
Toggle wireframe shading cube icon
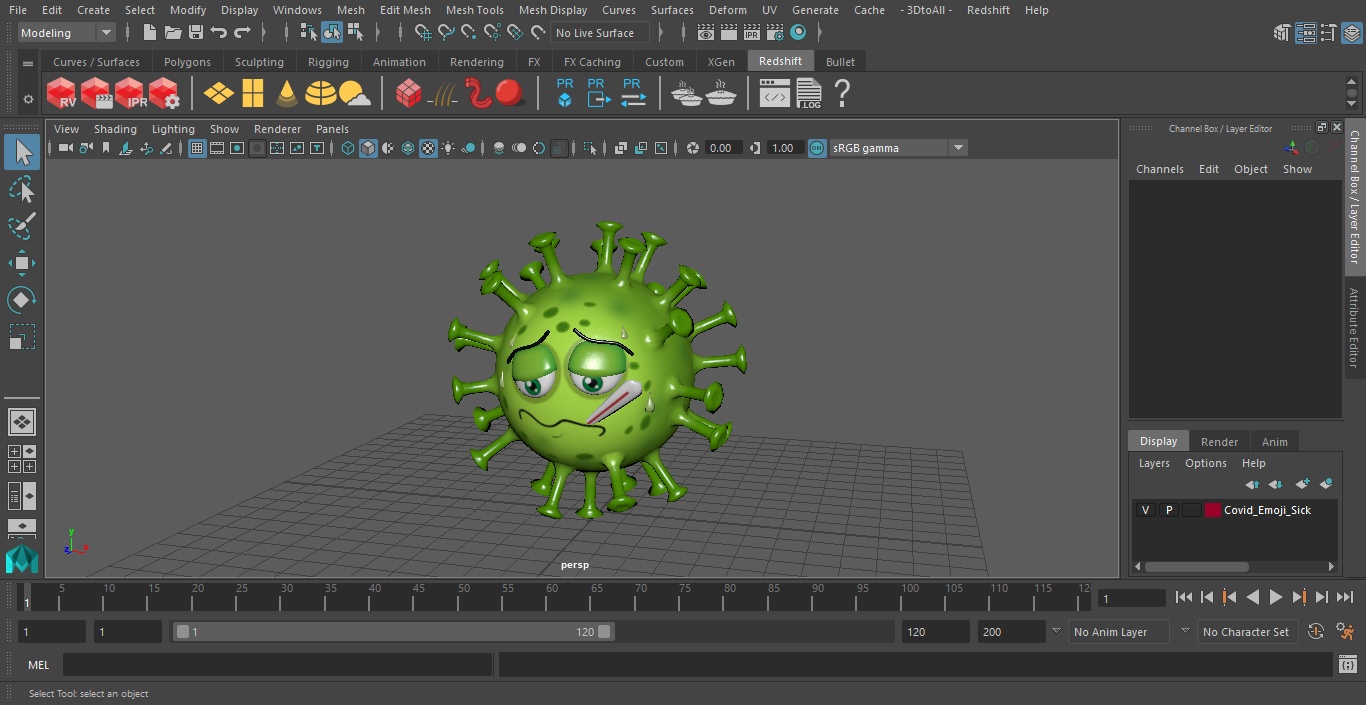pos(348,148)
